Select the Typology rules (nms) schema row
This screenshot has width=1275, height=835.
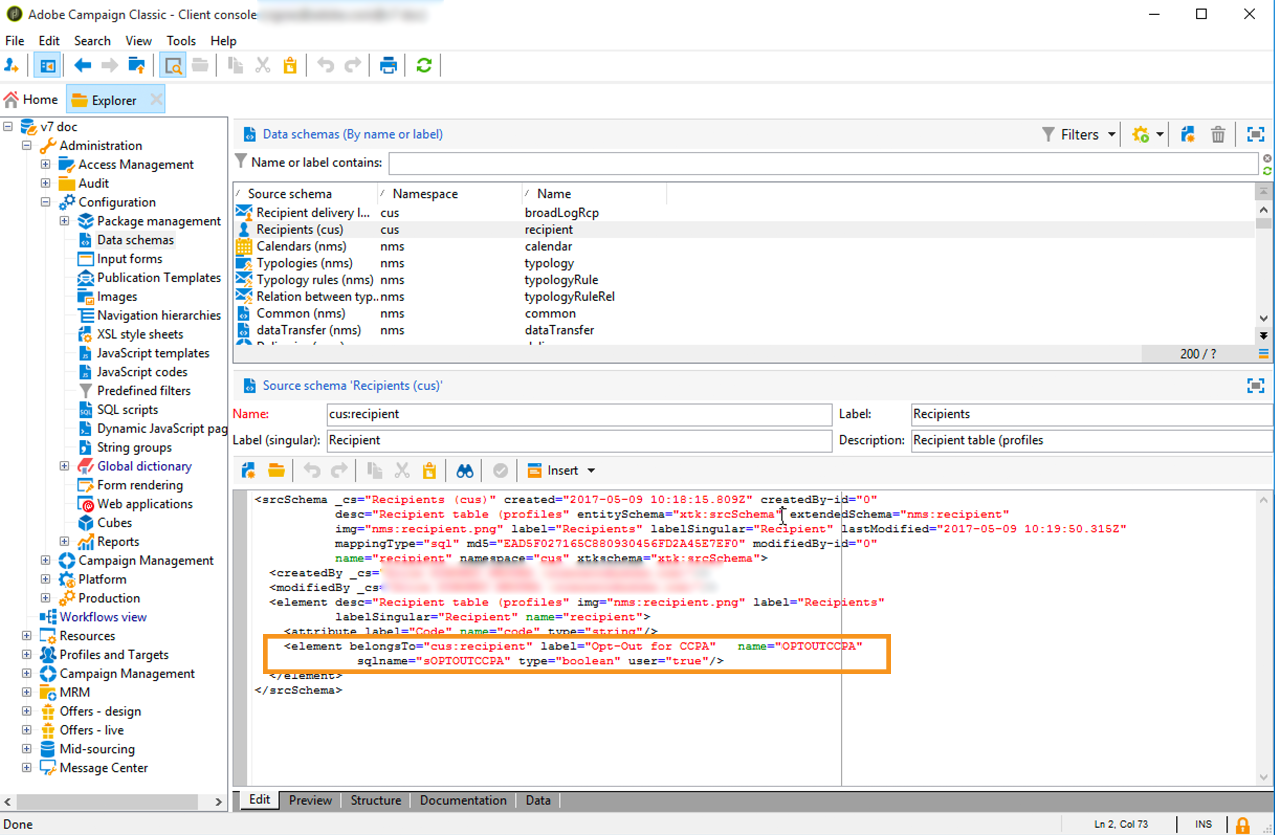click(312, 280)
